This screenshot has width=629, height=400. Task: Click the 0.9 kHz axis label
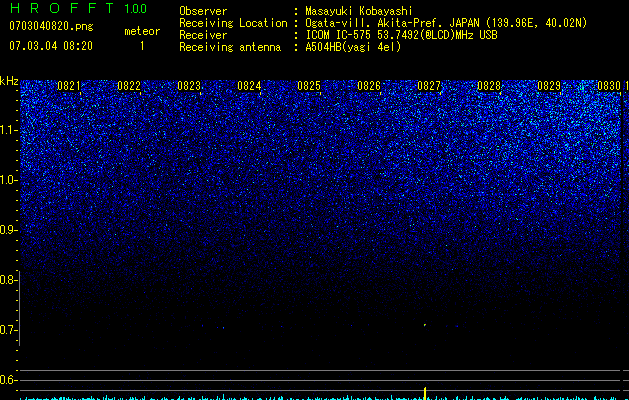point(9,230)
